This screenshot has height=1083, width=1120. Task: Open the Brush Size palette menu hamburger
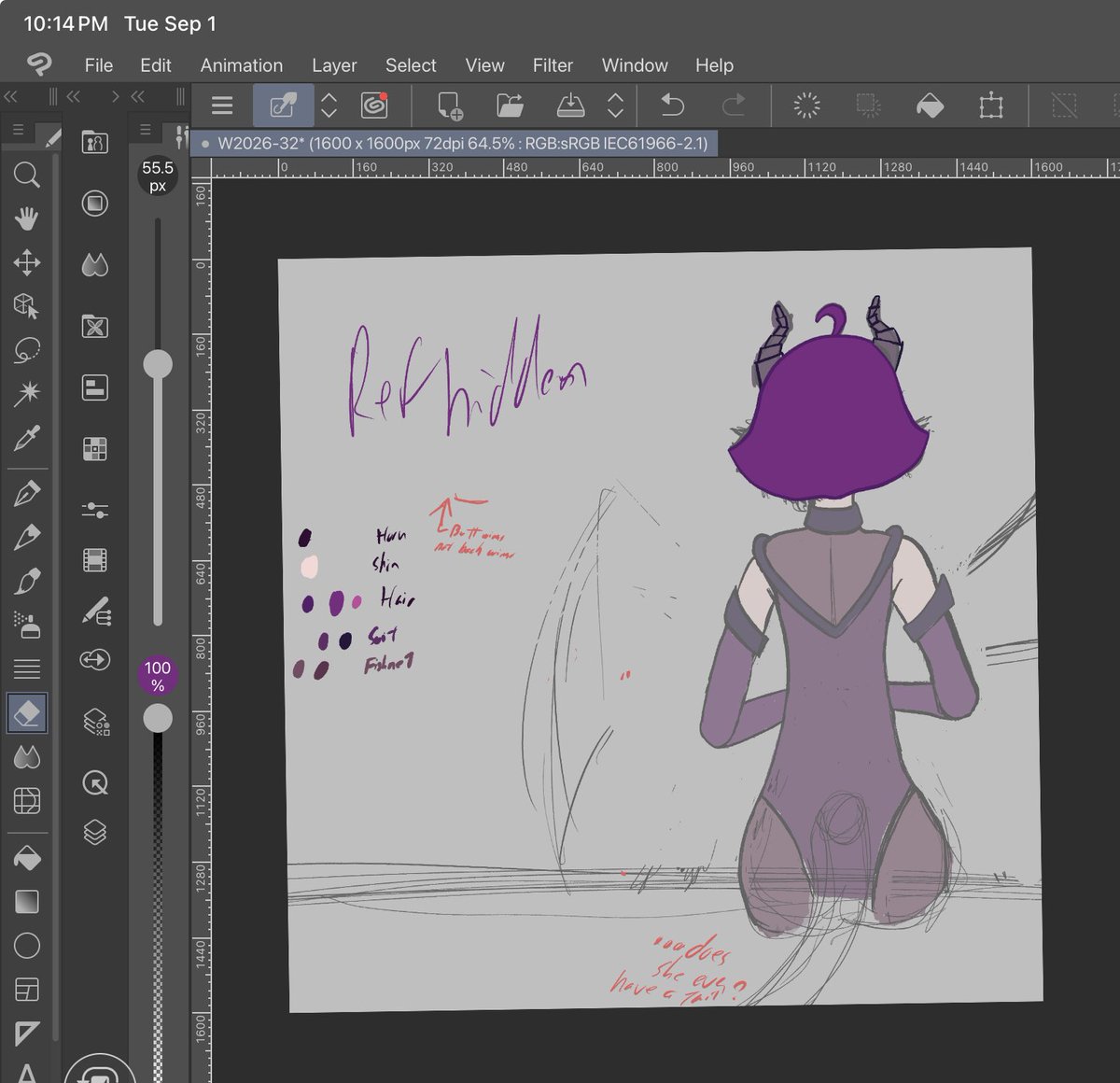click(146, 130)
